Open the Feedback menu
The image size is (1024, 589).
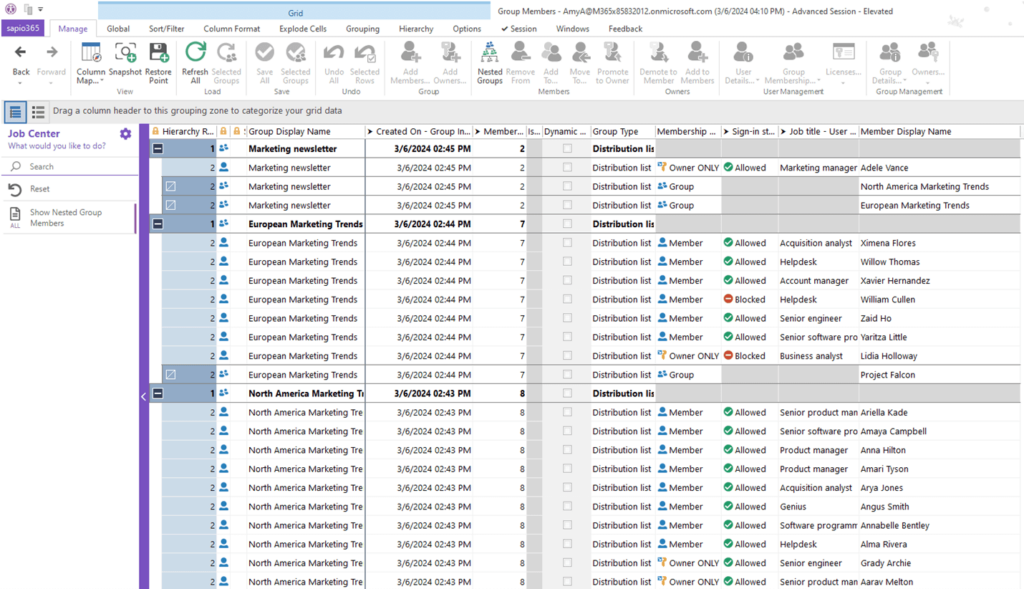click(625, 29)
